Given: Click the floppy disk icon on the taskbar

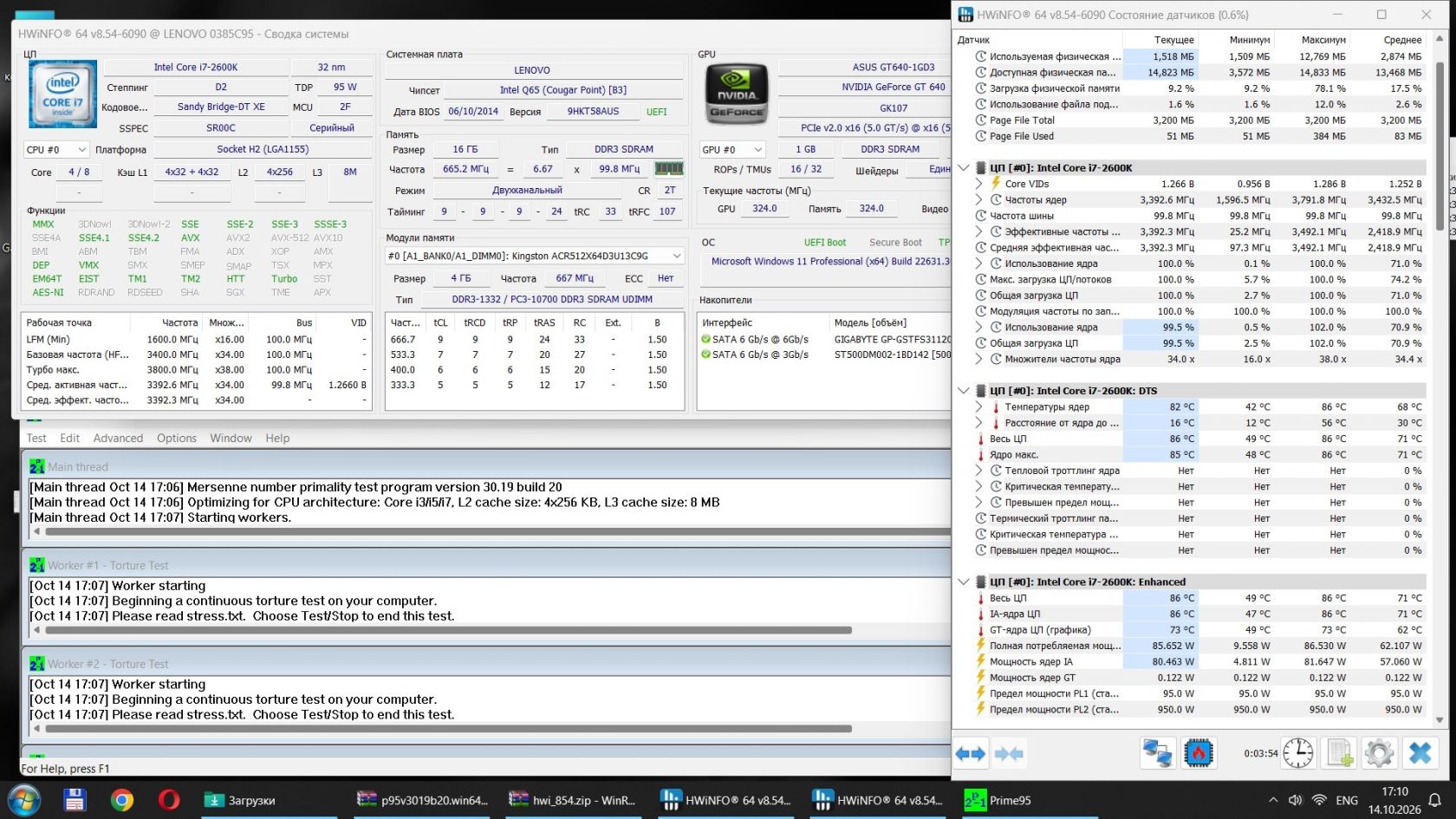Looking at the screenshot, I should [x=75, y=800].
